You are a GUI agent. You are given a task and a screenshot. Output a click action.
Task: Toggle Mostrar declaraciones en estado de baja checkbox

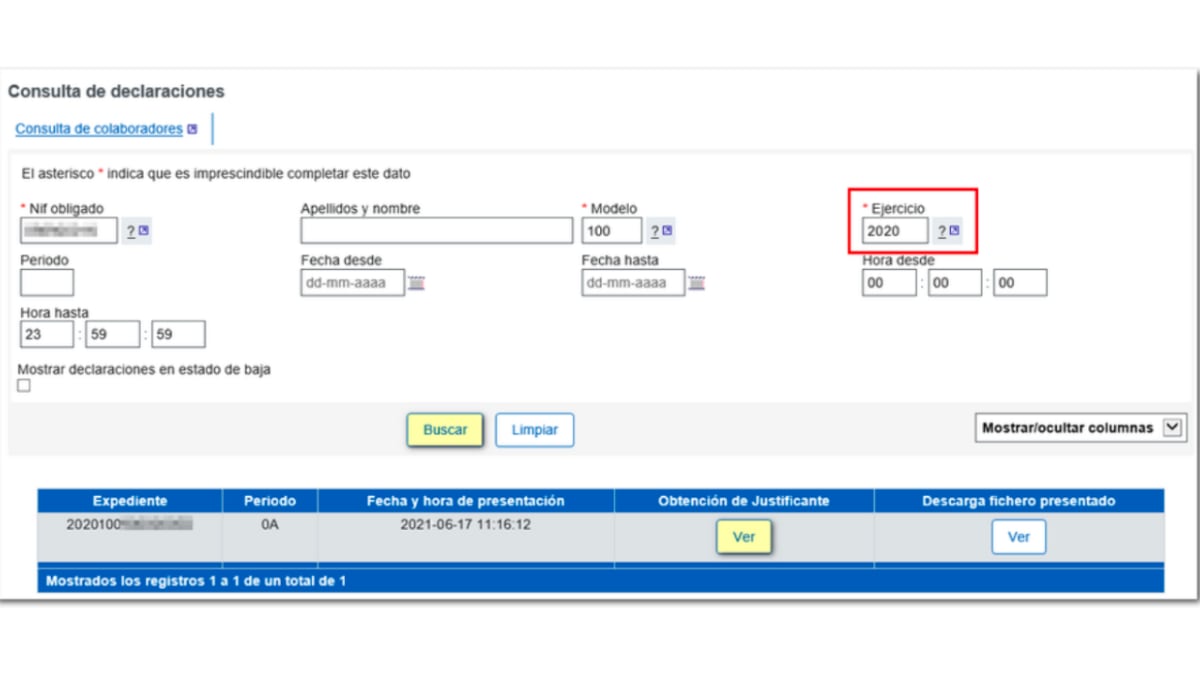tap(24, 386)
